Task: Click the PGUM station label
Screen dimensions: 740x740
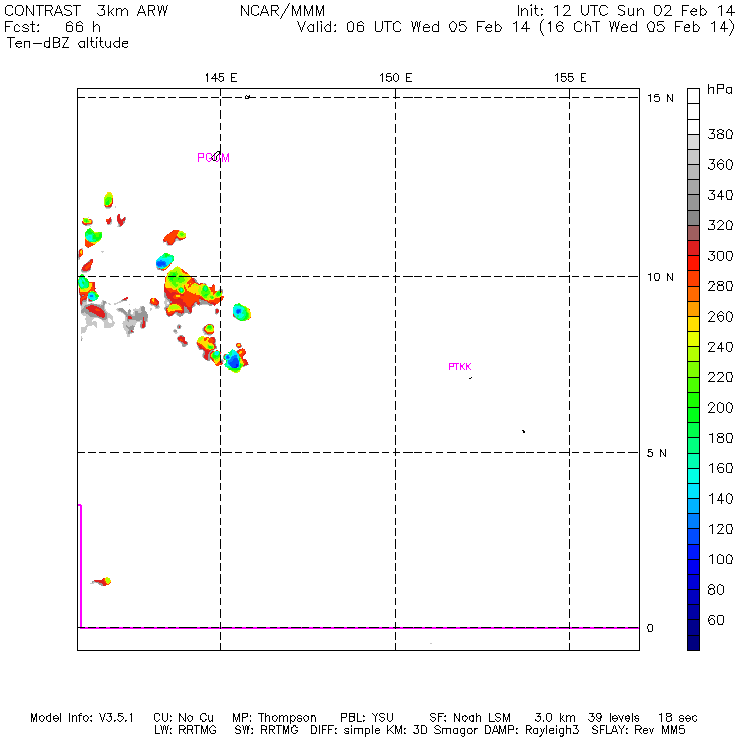Action: pos(213,158)
